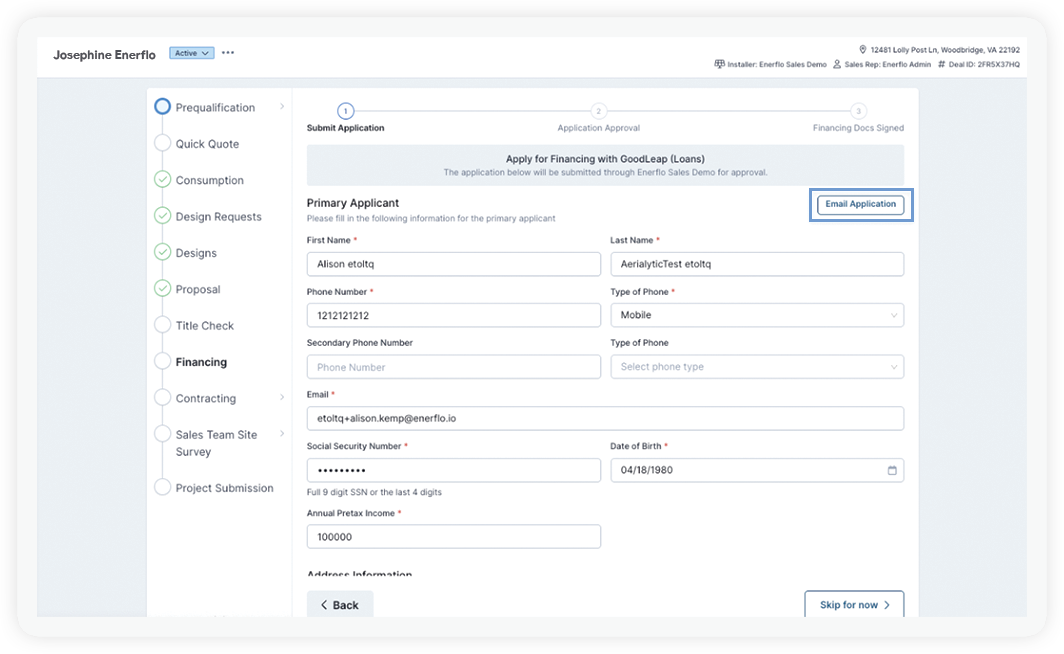The height and width of the screenshot is (654, 1064).
Task: Click Skip for now button
Action: 854,604
